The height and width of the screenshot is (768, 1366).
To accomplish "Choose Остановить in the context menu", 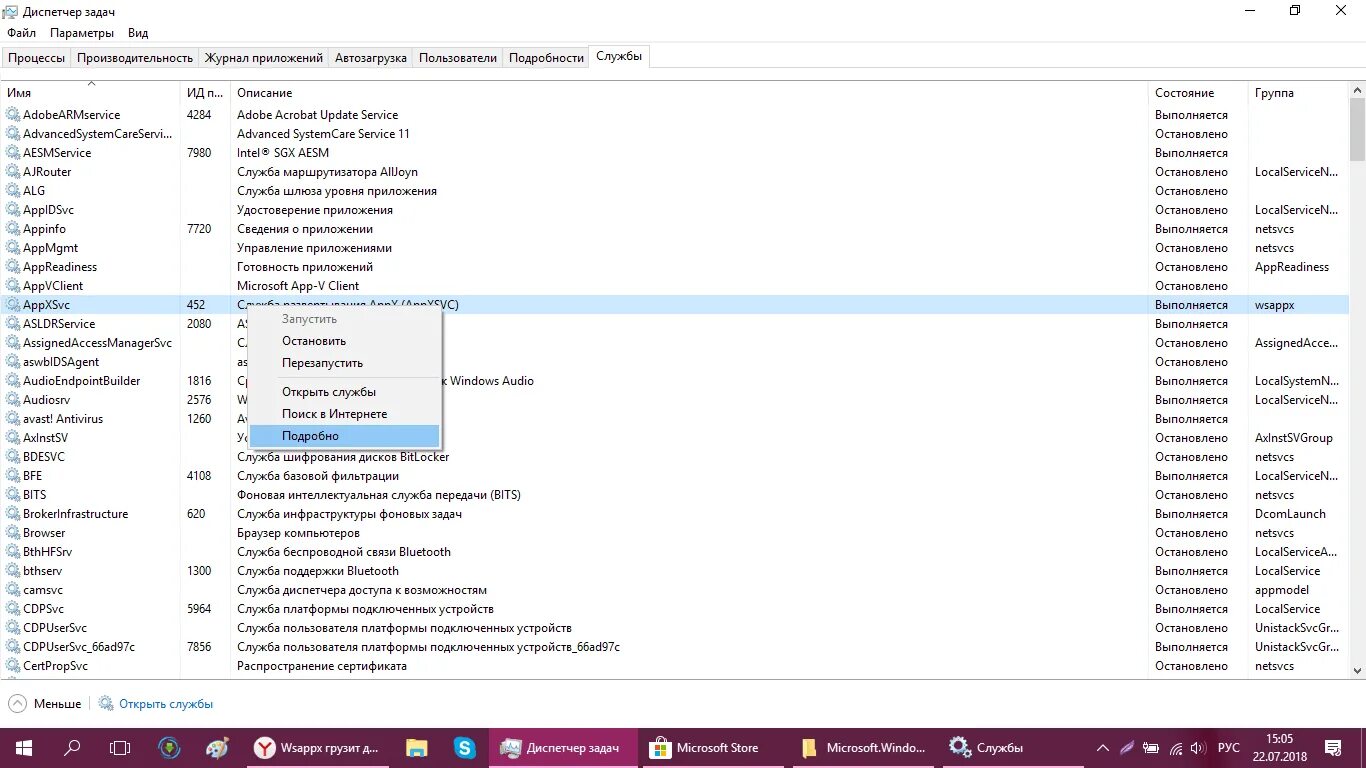I will pyautogui.click(x=344, y=341).
